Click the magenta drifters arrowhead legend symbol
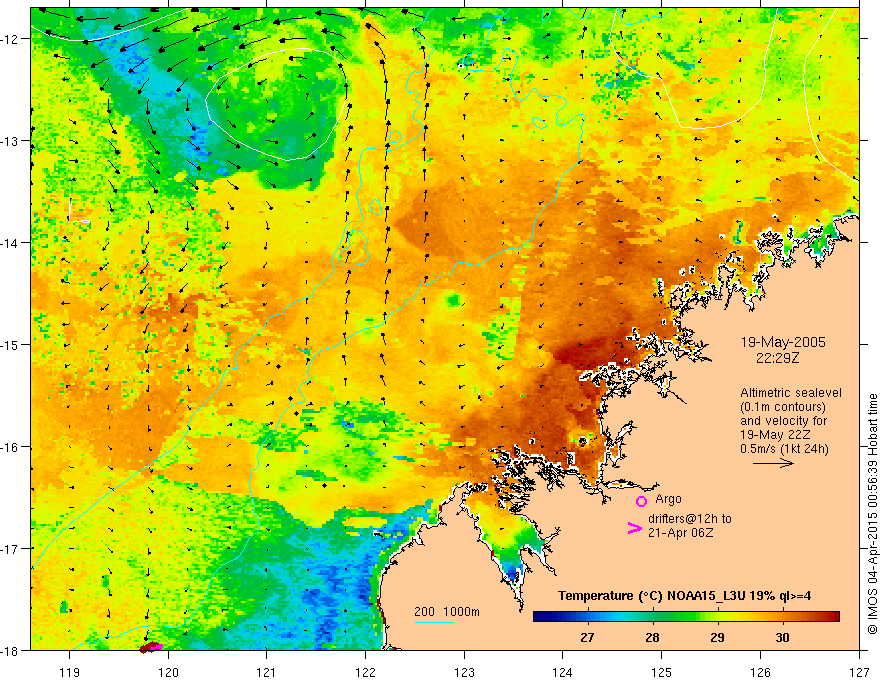 click(x=634, y=528)
